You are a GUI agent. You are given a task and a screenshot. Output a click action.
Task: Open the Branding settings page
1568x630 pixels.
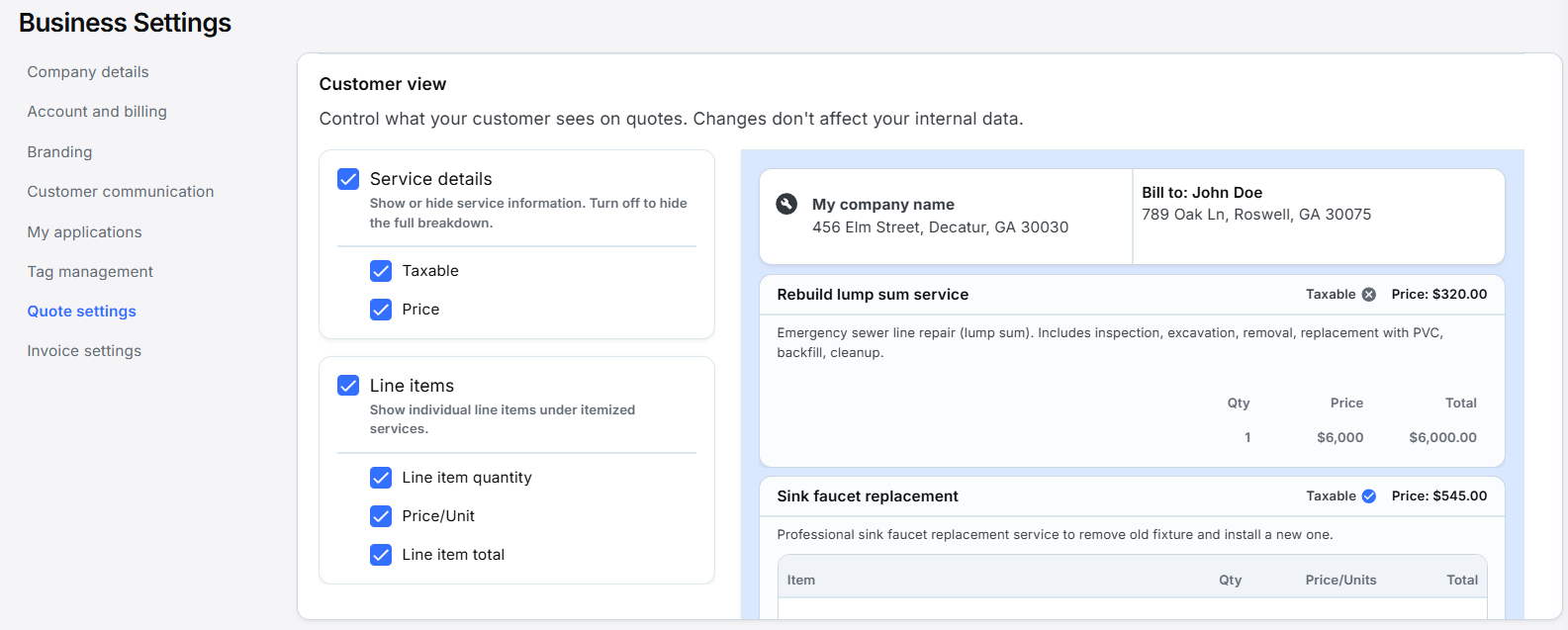[x=59, y=152]
